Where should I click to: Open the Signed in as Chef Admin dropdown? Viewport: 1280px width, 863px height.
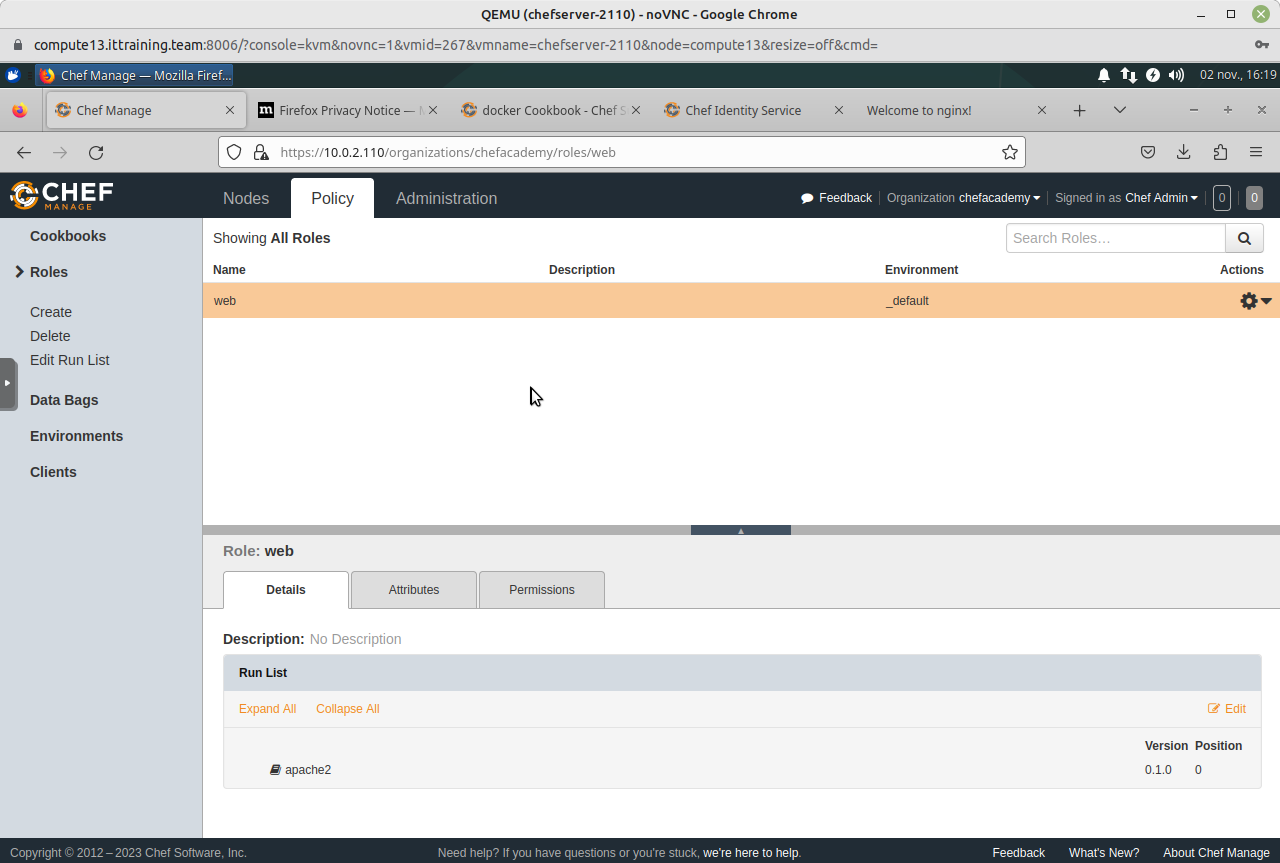point(1160,198)
